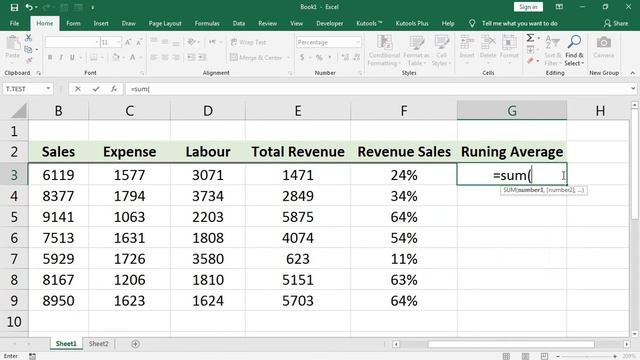Viewport: 640px width, 360px height.
Task: Toggle Bold formatting button
Action: 50,58
